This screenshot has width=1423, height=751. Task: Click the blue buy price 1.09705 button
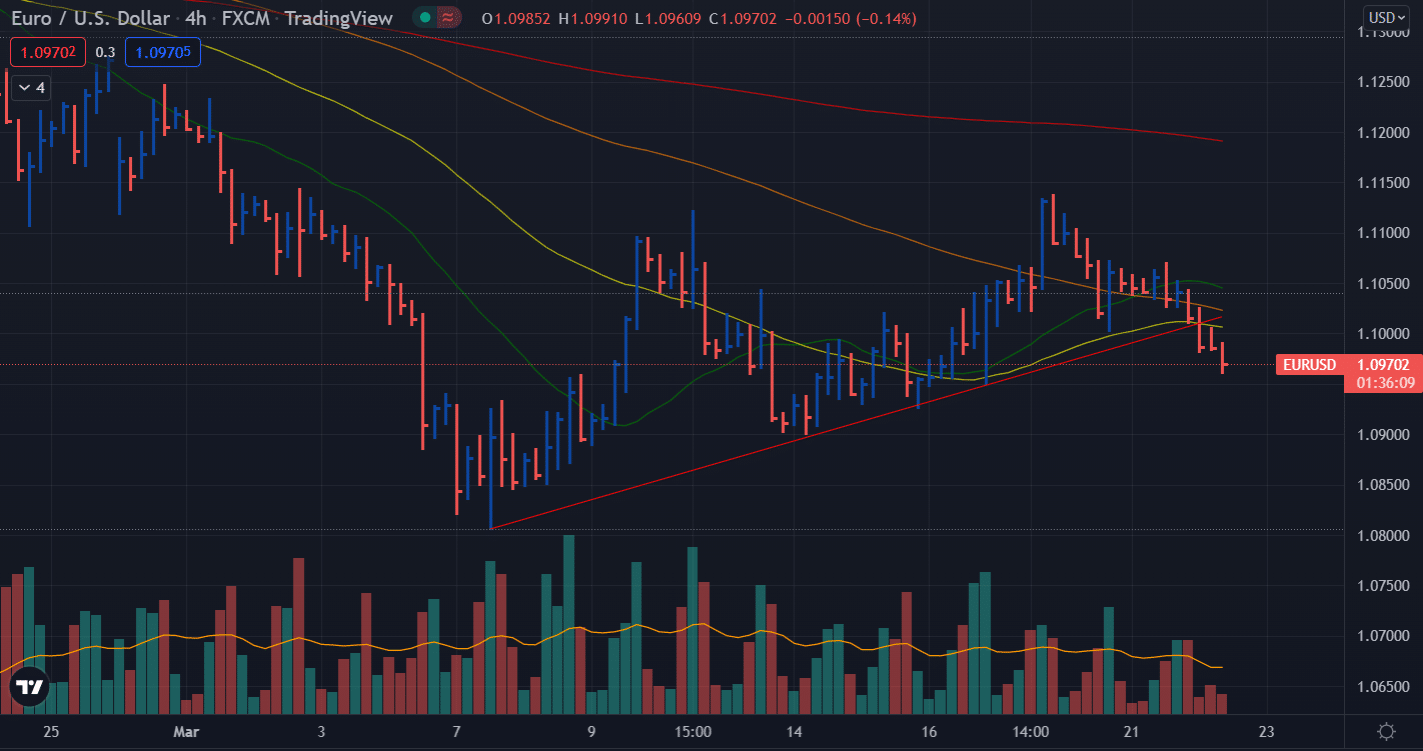click(x=163, y=52)
